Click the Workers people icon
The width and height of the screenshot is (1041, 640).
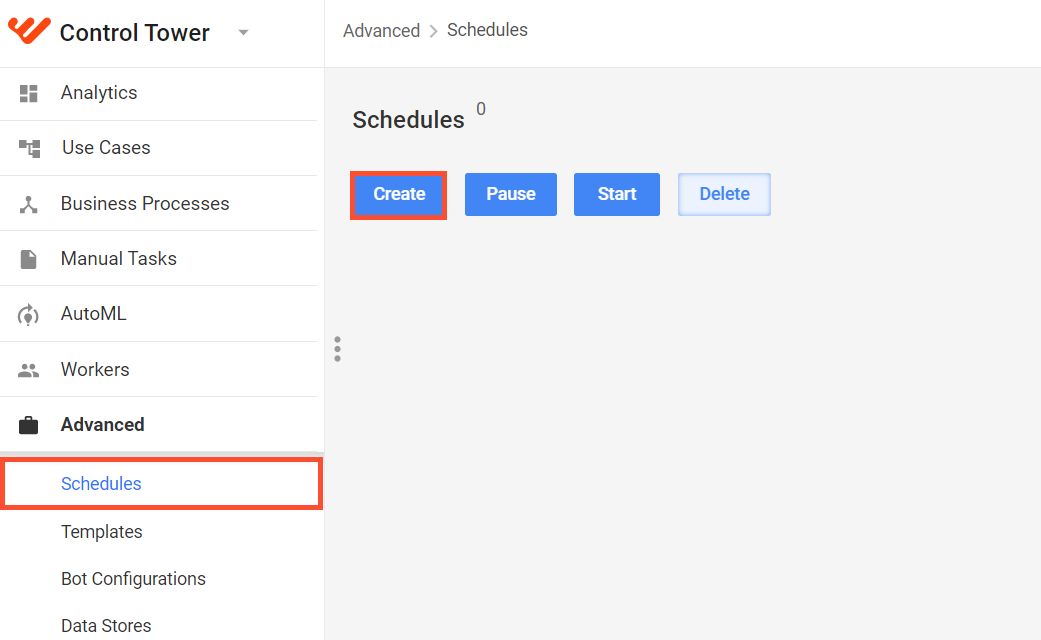point(29,370)
